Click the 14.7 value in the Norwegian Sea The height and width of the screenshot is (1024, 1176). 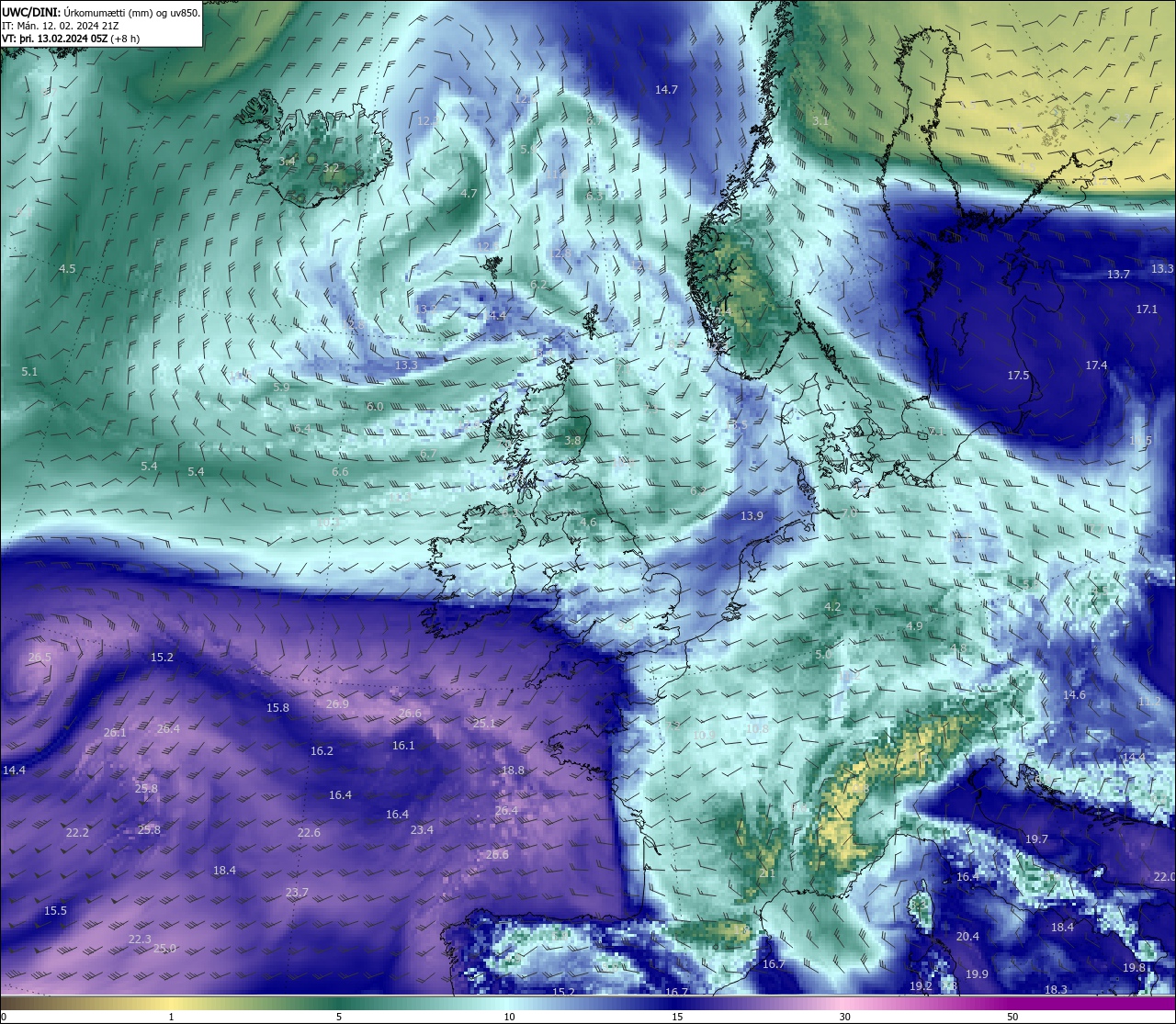point(666,90)
